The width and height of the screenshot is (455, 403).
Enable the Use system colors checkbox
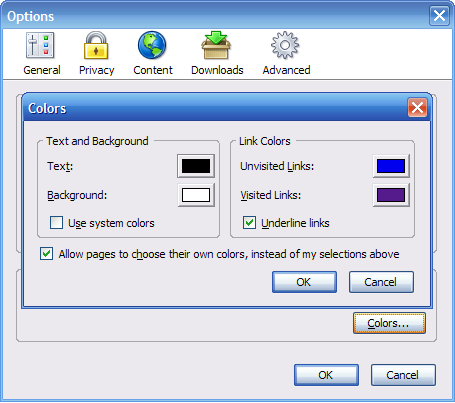[x=56, y=223]
